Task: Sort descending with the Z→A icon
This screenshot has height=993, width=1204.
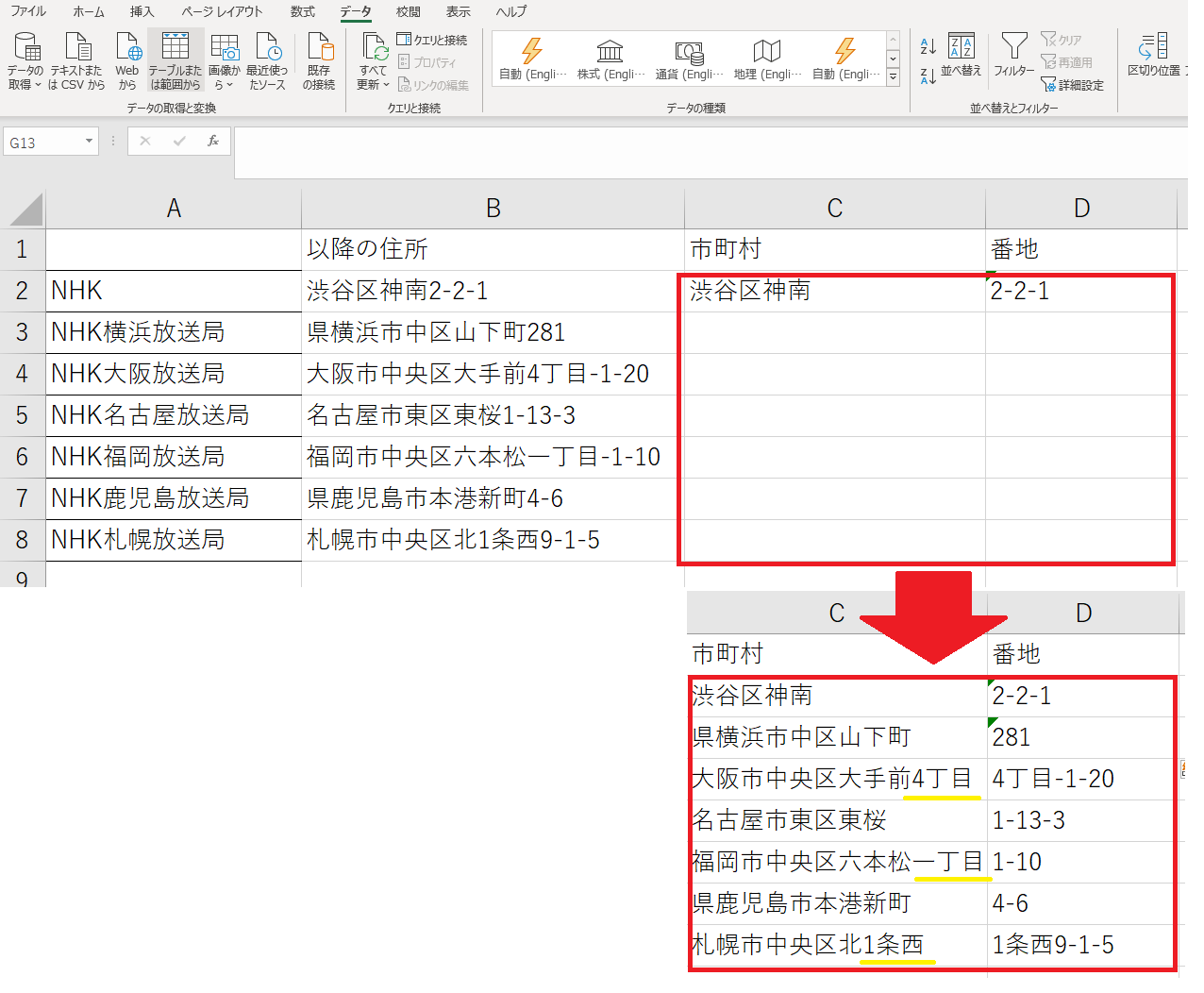Action: click(x=928, y=76)
